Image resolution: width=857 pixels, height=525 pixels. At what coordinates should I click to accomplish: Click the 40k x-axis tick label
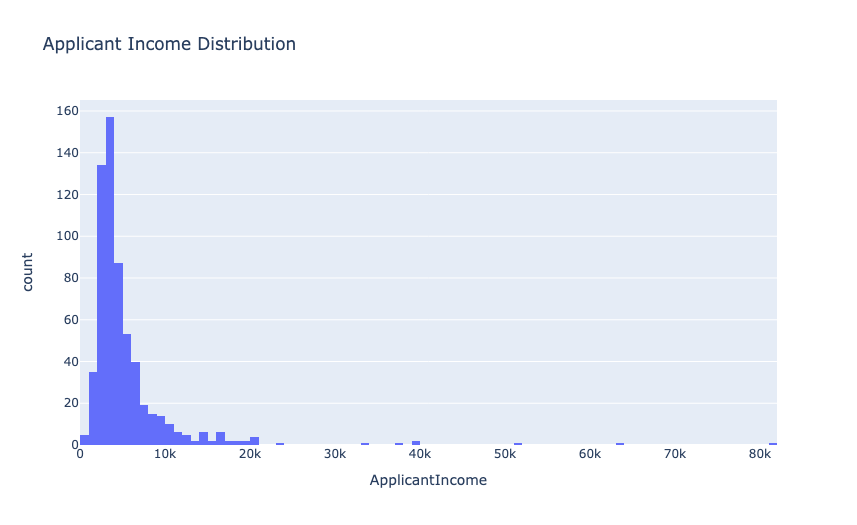420,455
